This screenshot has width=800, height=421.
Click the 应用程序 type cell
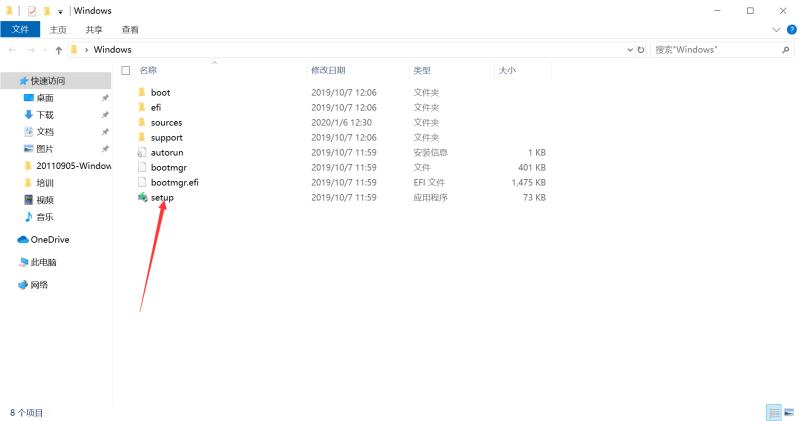click(430, 197)
